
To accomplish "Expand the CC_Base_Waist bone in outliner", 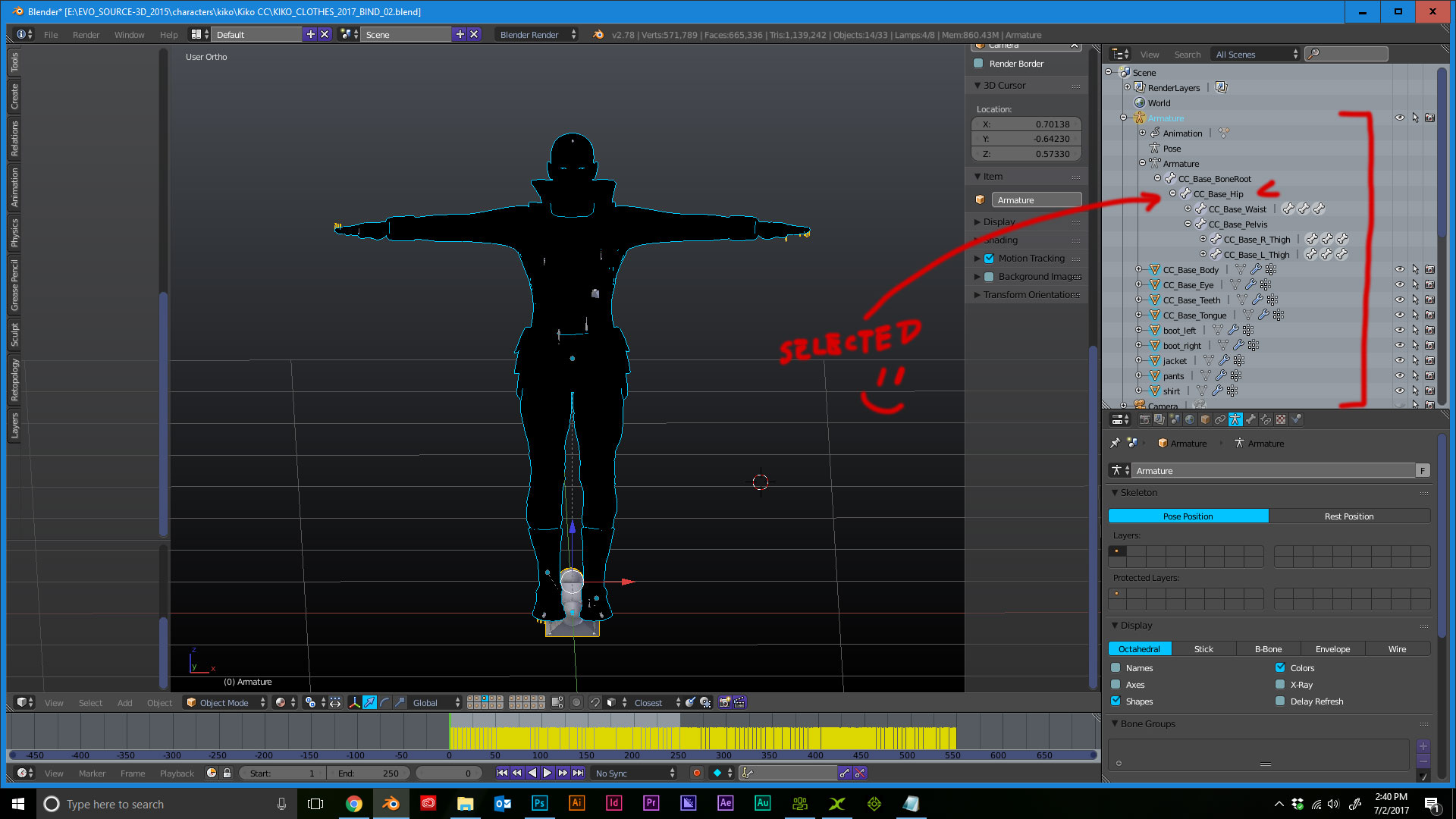I will [x=1188, y=209].
